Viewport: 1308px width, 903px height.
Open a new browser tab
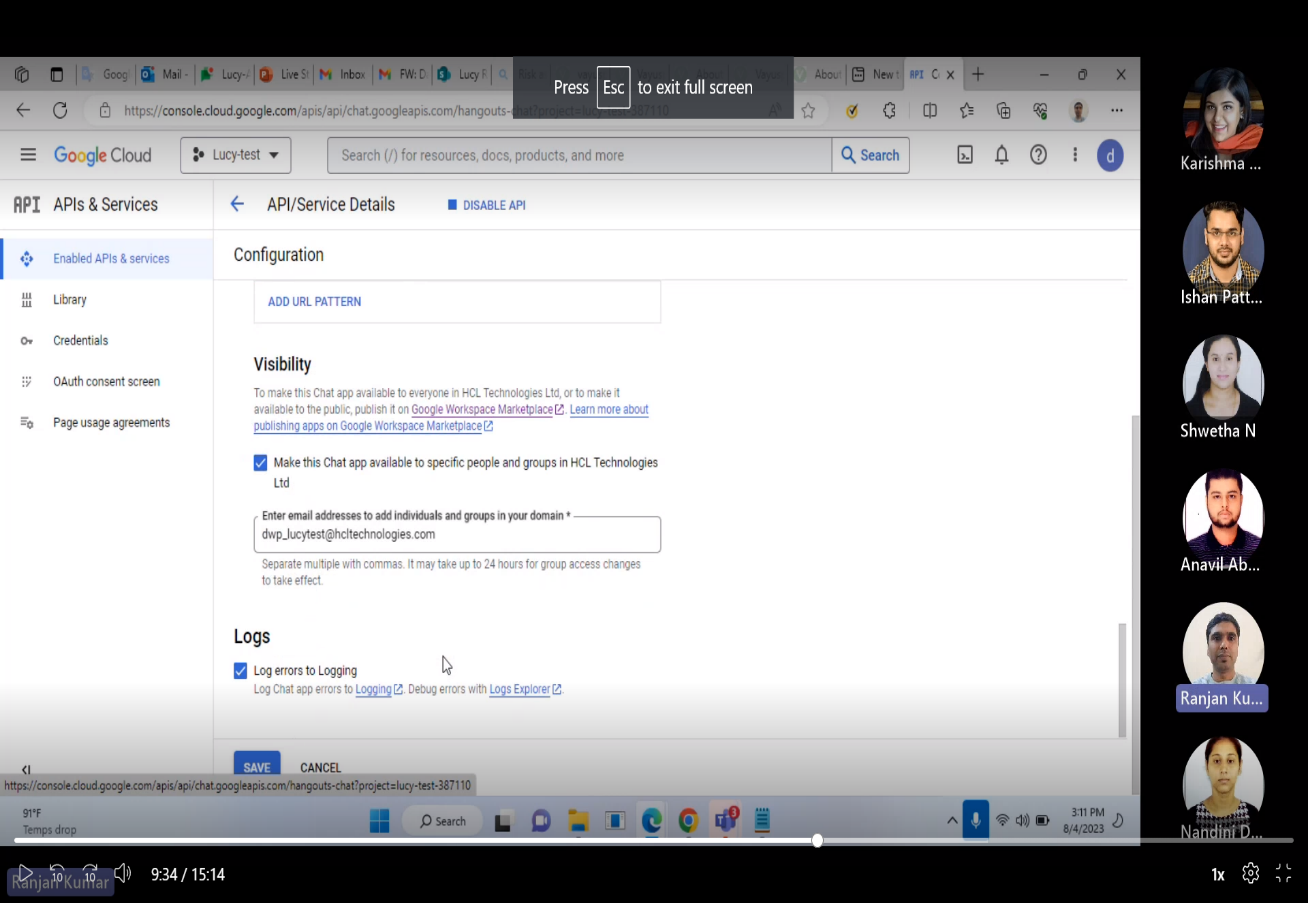point(978,74)
